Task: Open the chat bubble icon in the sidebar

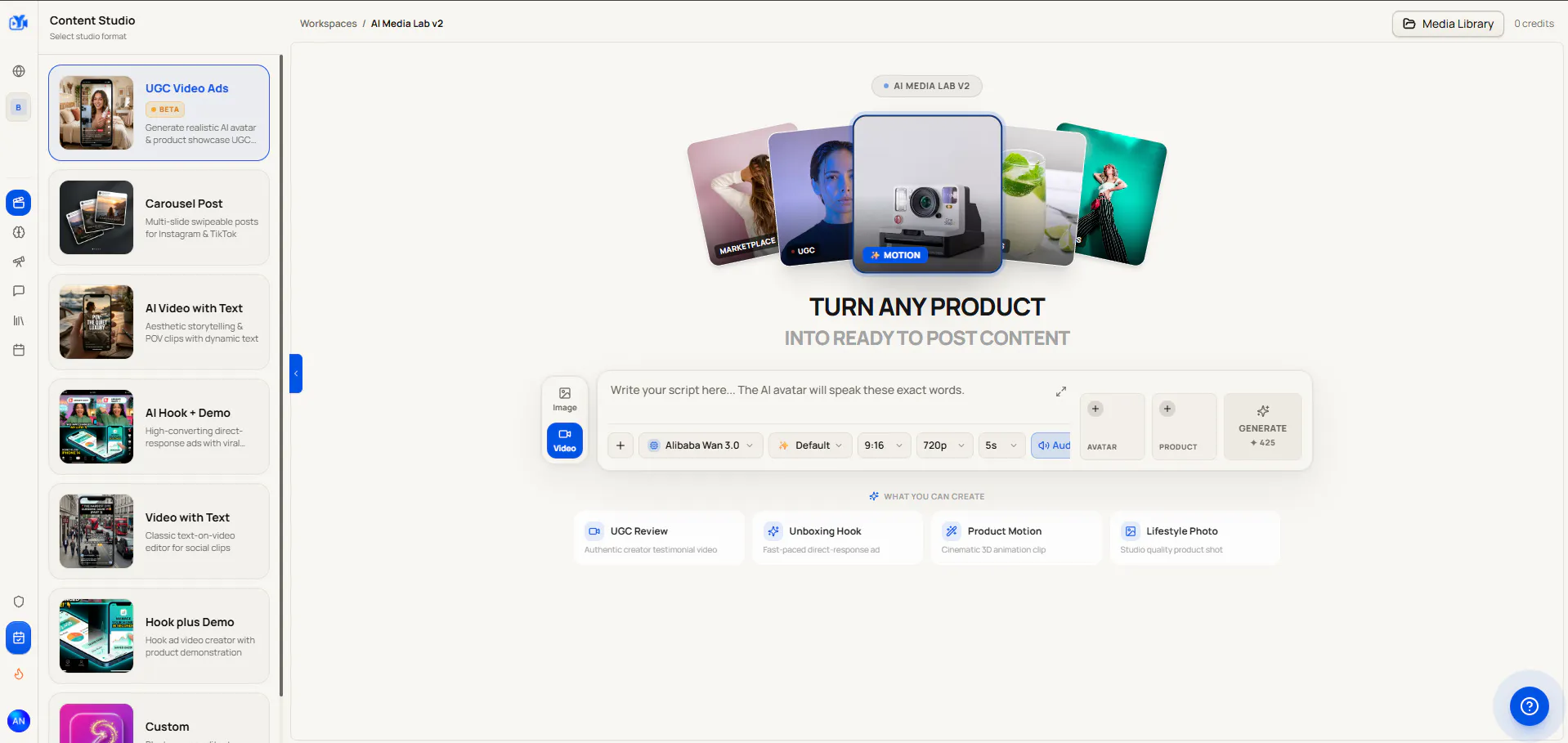Action: pos(19,291)
